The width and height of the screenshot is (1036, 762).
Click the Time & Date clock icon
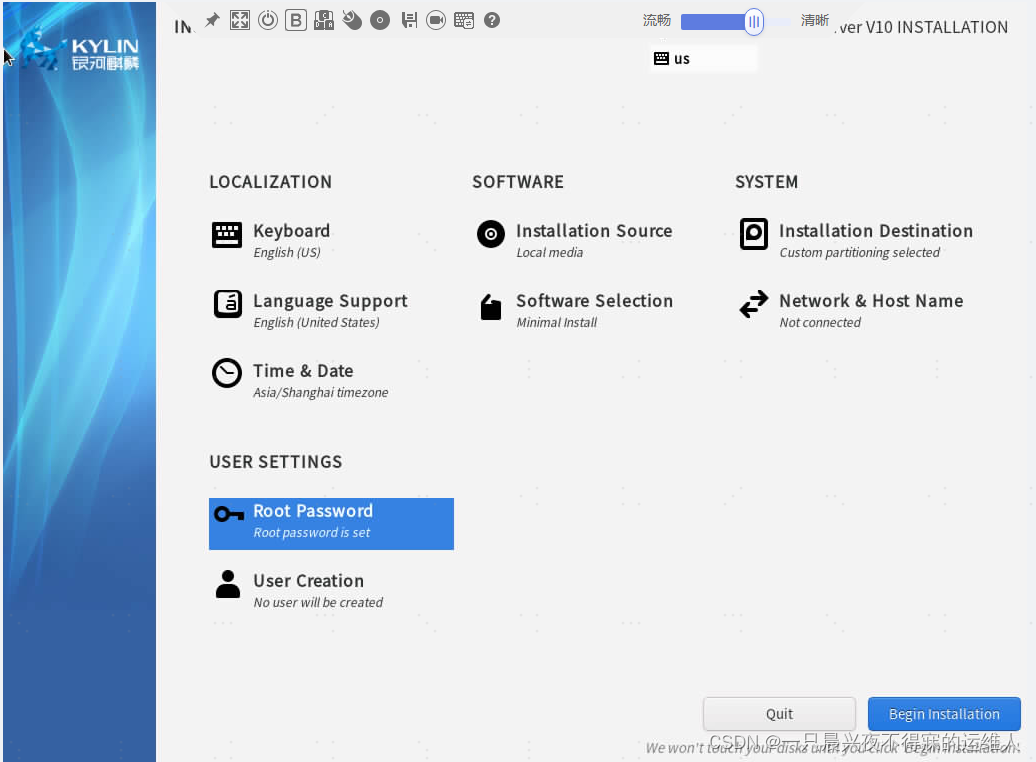(227, 373)
